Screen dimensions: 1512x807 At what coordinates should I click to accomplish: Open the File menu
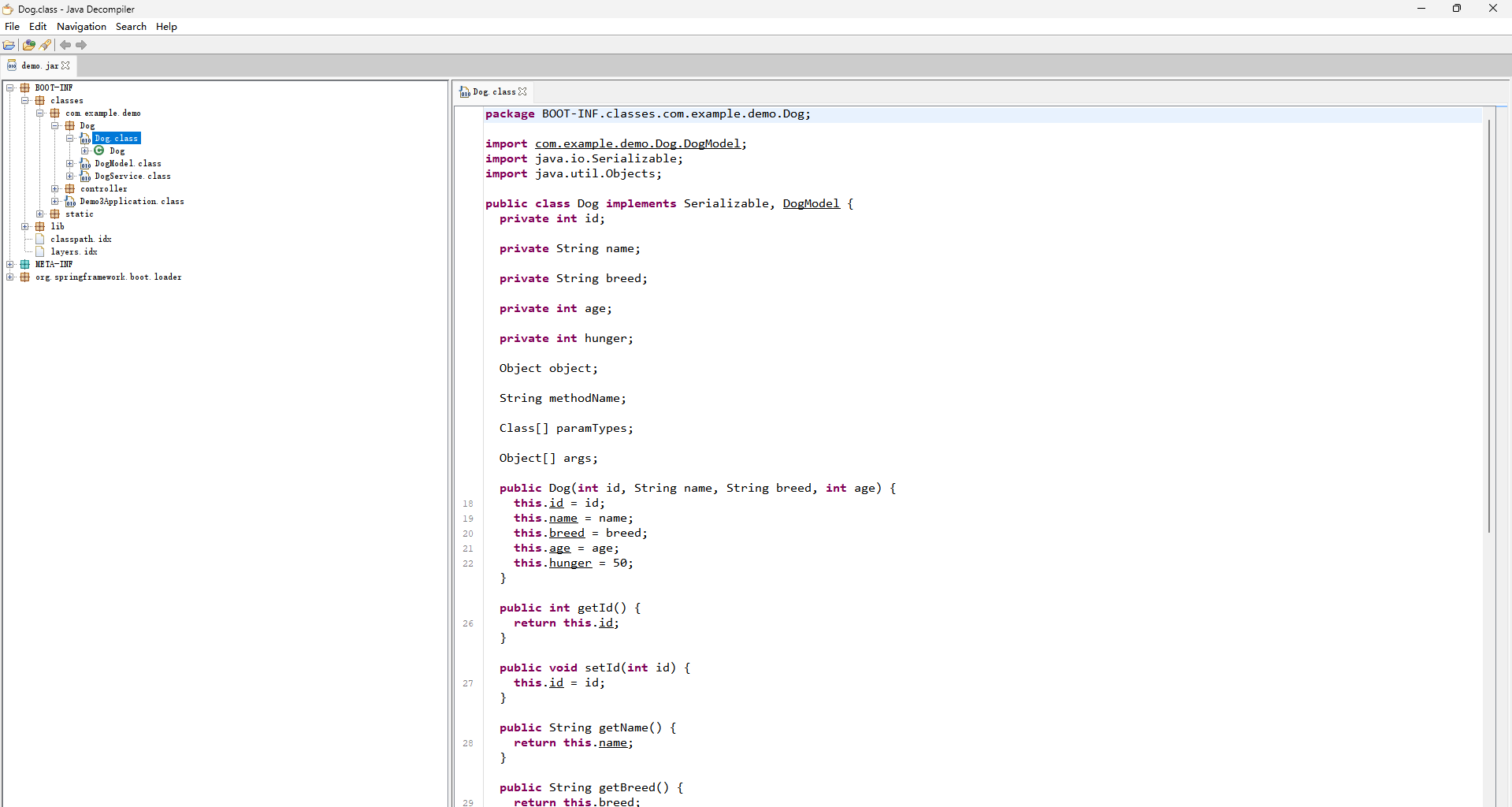click(13, 26)
